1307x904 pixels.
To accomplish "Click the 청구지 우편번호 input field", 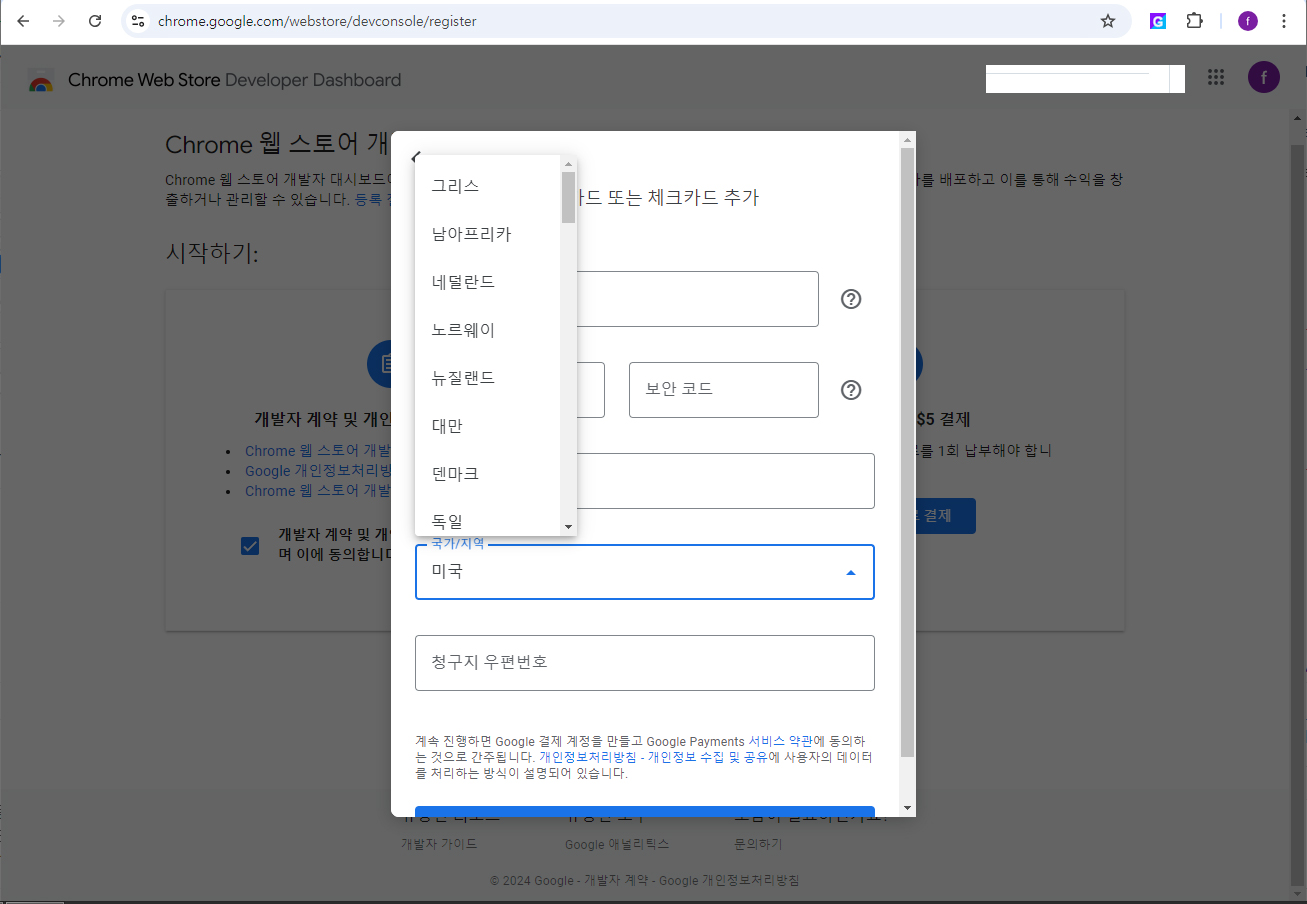I will pos(645,663).
